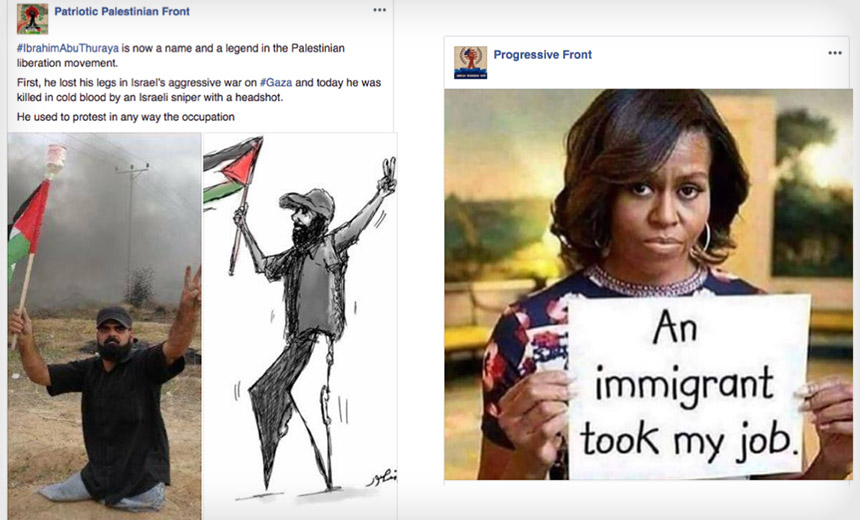Click the post text about liberation movement
The image size is (860, 520).
[x=180, y=55]
